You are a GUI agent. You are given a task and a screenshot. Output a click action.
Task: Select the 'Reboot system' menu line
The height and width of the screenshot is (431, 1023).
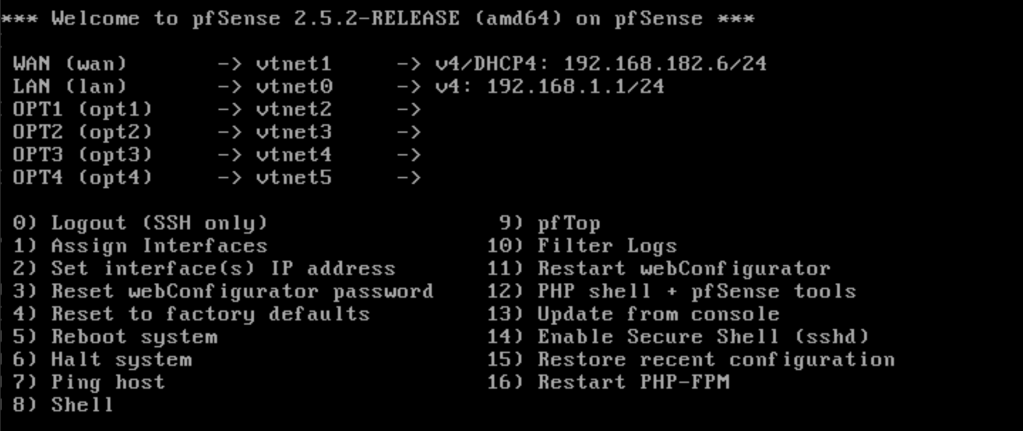point(134,337)
